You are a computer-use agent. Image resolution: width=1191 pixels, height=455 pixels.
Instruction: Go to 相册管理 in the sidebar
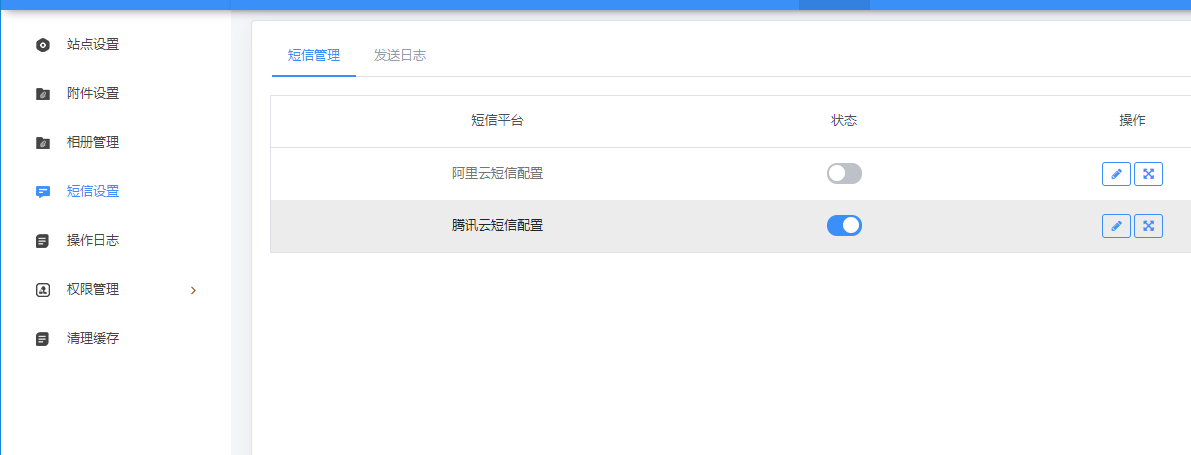(93, 143)
